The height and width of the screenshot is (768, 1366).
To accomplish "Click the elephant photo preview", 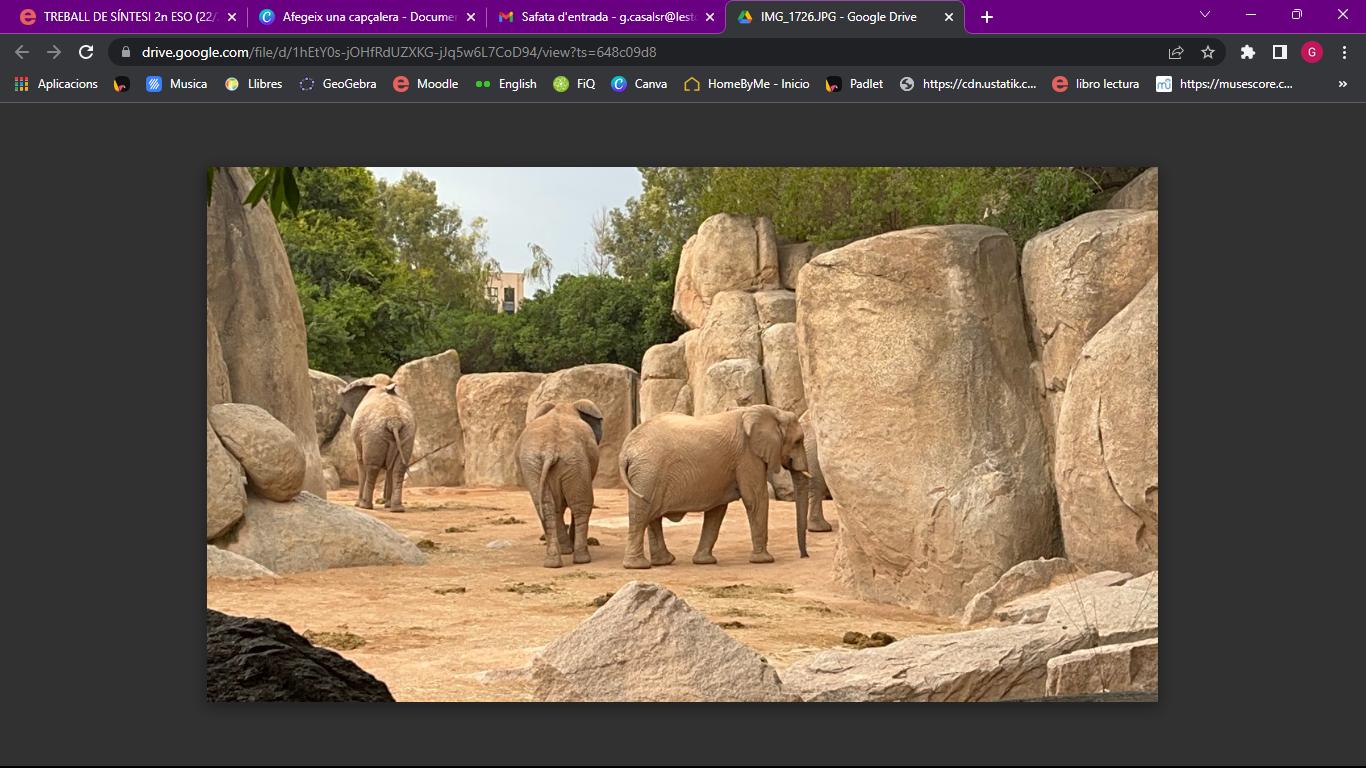I will (x=682, y=434).
